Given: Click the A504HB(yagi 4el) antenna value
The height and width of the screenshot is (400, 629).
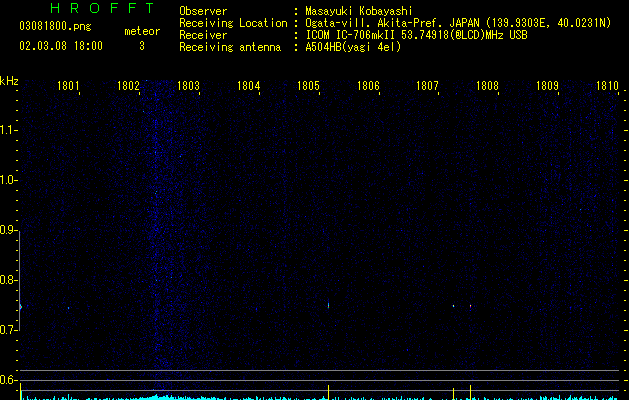Looking at the screenshot, I should click(x=353, y=47).
